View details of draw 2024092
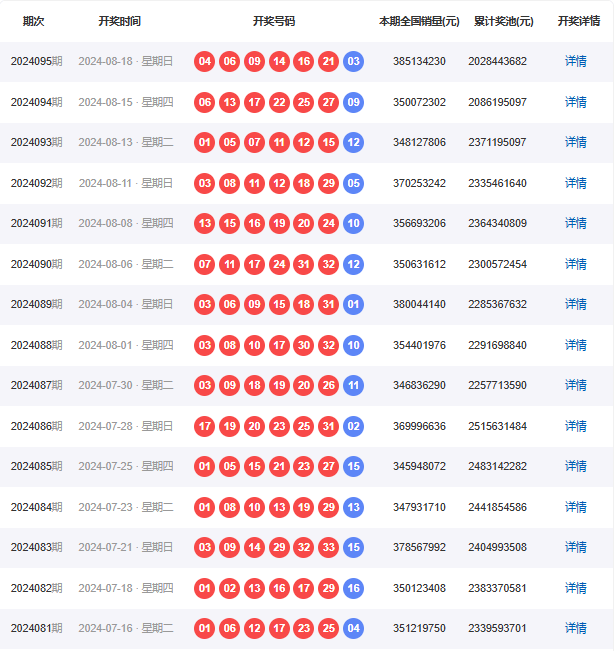 pyautogui.click(x=575, y=183)
